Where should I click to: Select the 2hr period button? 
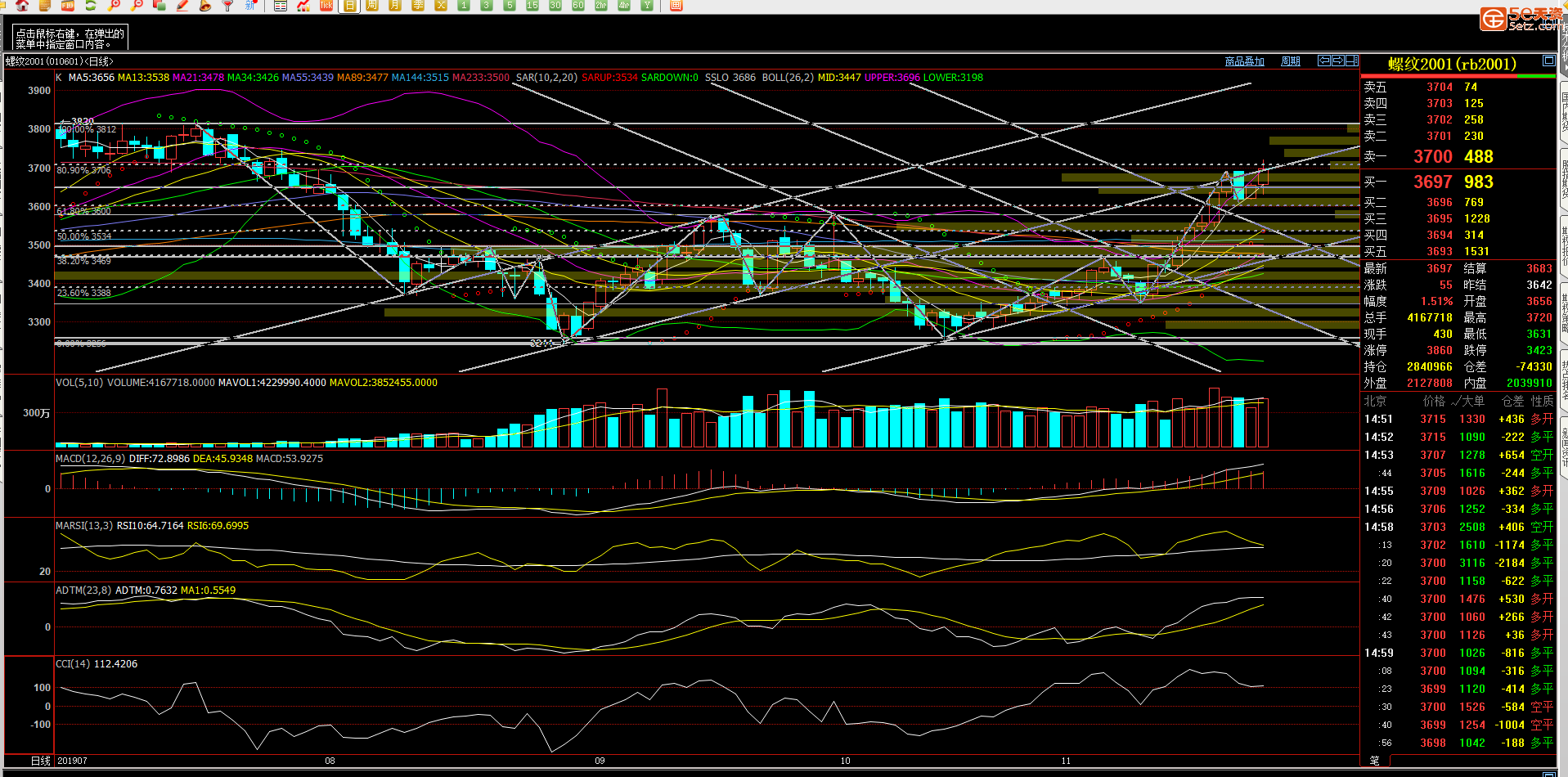coord(601,5)
